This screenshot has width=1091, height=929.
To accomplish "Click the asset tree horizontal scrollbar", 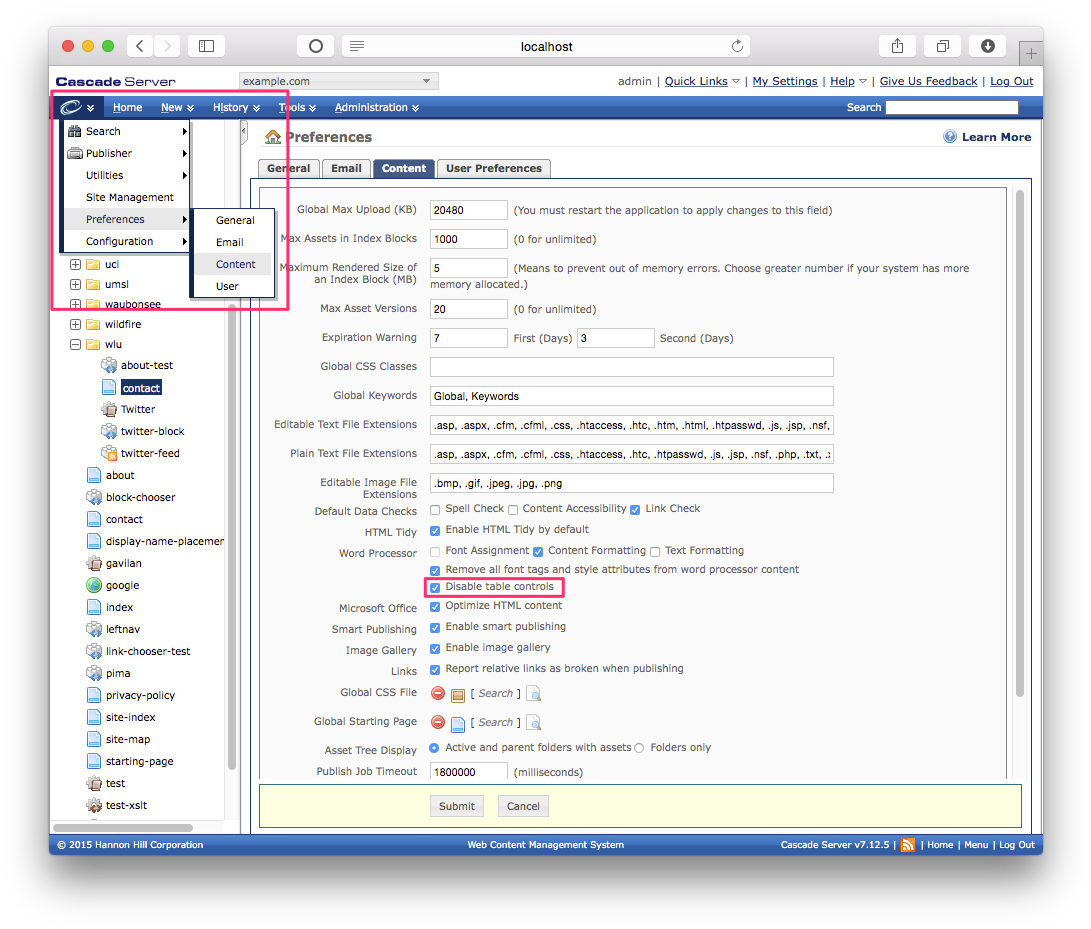I will (x=123, y=828).
